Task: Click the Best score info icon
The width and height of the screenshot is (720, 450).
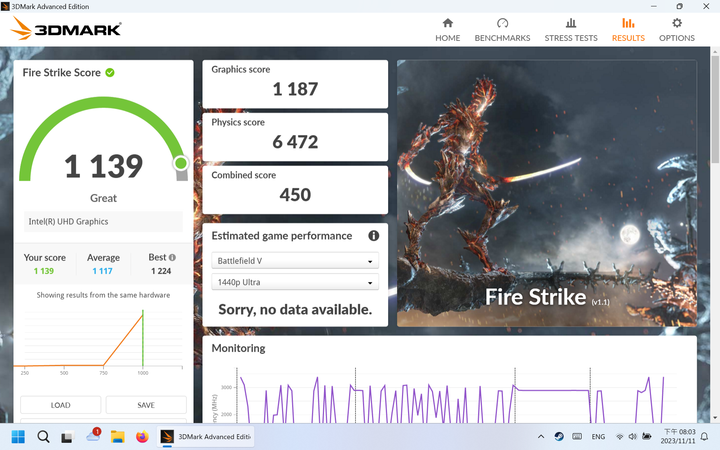Action: pyautogui.click(x=172, y=258)
